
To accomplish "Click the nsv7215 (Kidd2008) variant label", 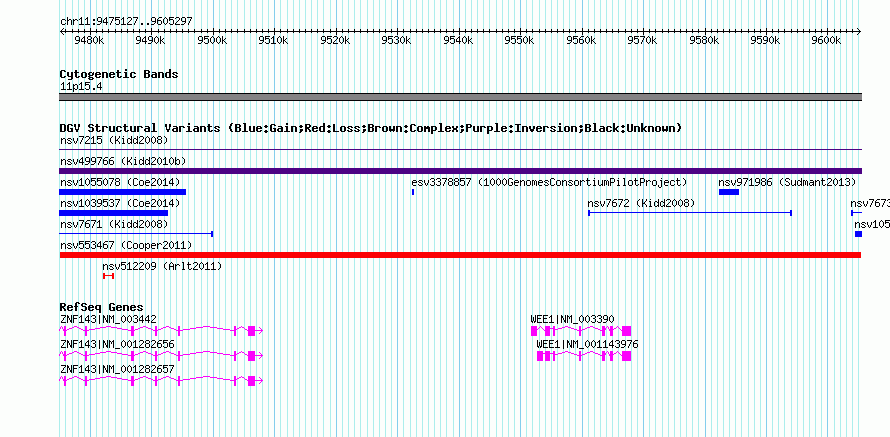I will [x=114, y=140].
